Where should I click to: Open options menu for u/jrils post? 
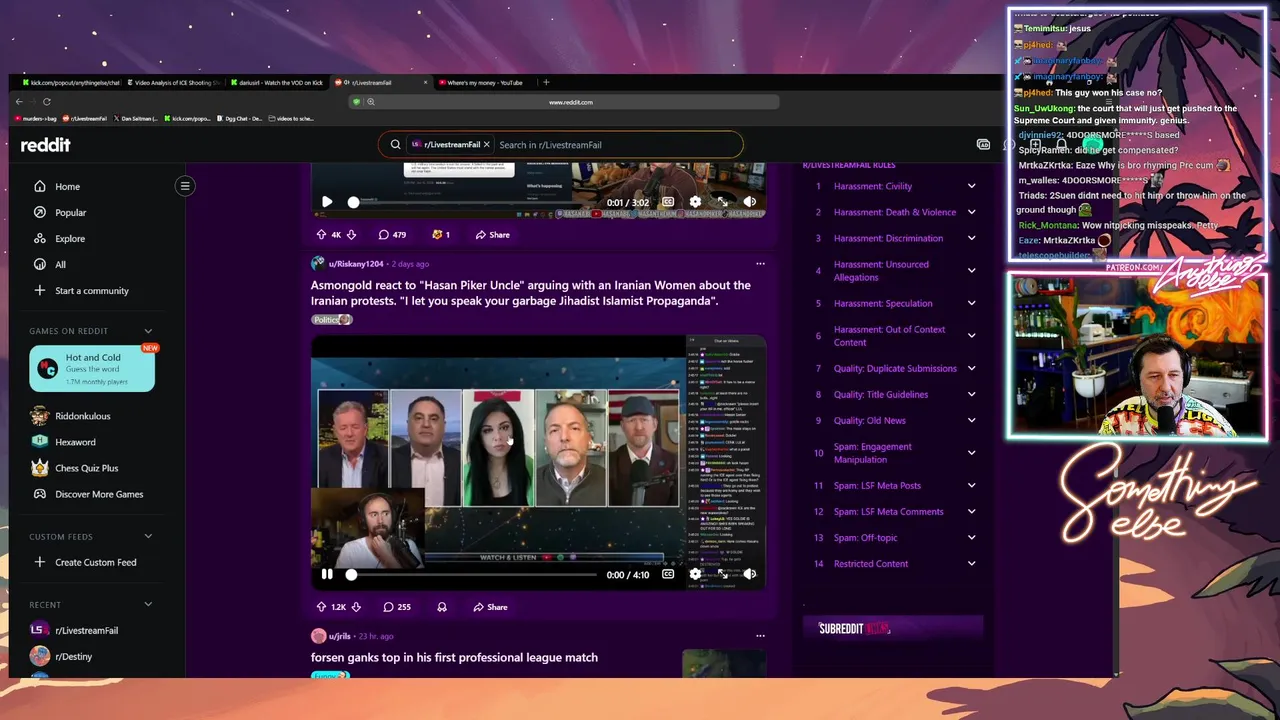click(760, 636)
